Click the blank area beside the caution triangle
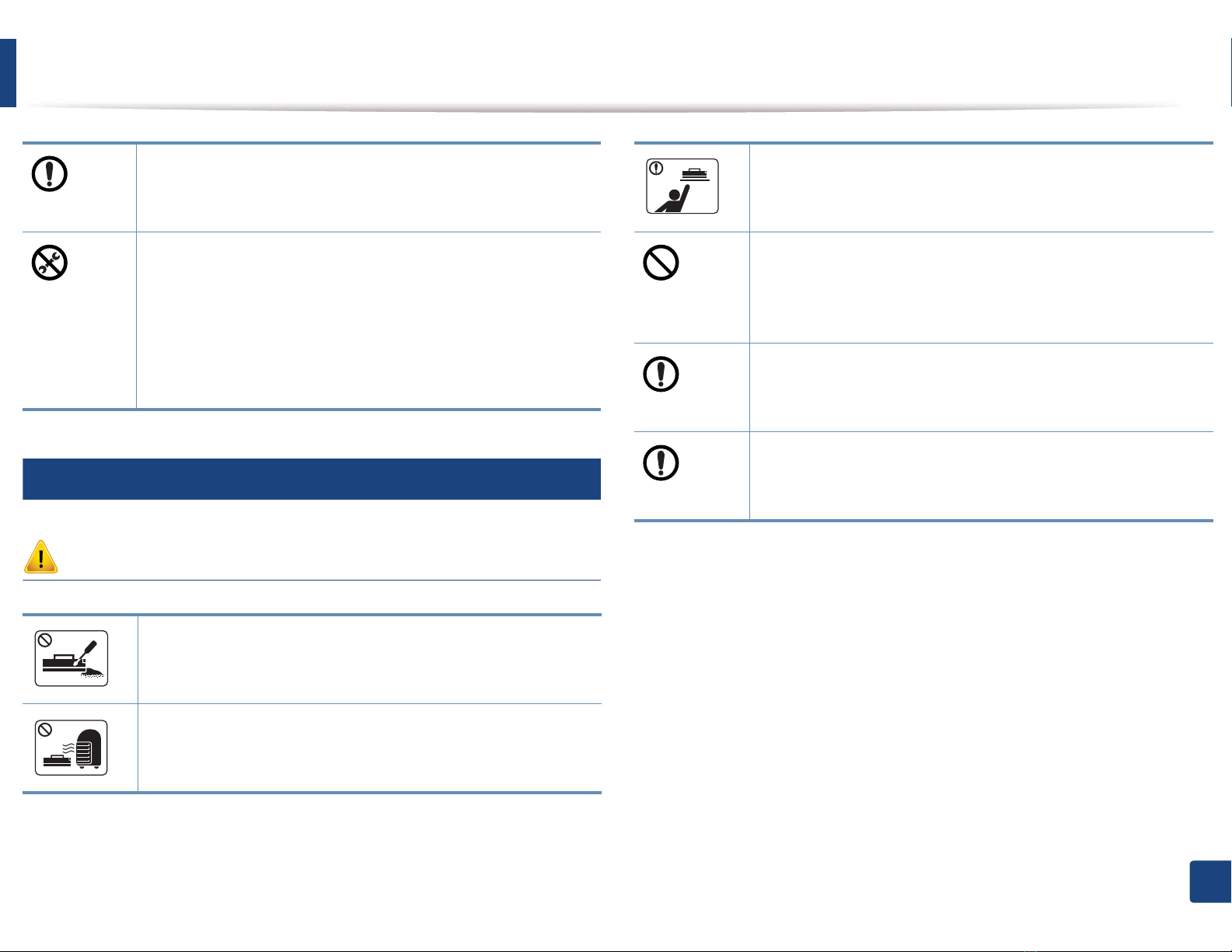The height and width of the screenshot is (952, 1232). pyautogui.click(x=330, y=556)
